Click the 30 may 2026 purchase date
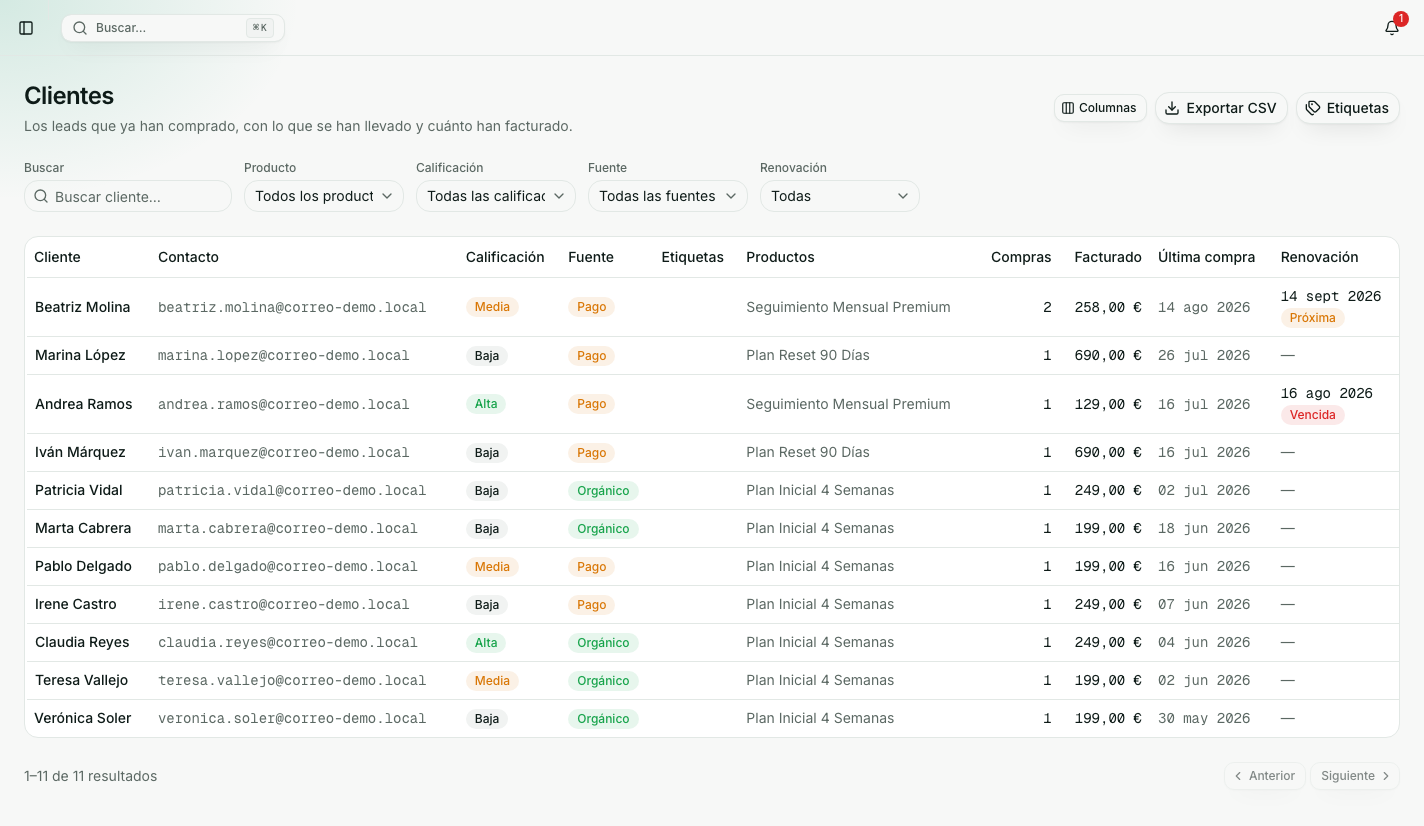The height and width of the screenshot is (826, 1424). tap(1204, 718)
